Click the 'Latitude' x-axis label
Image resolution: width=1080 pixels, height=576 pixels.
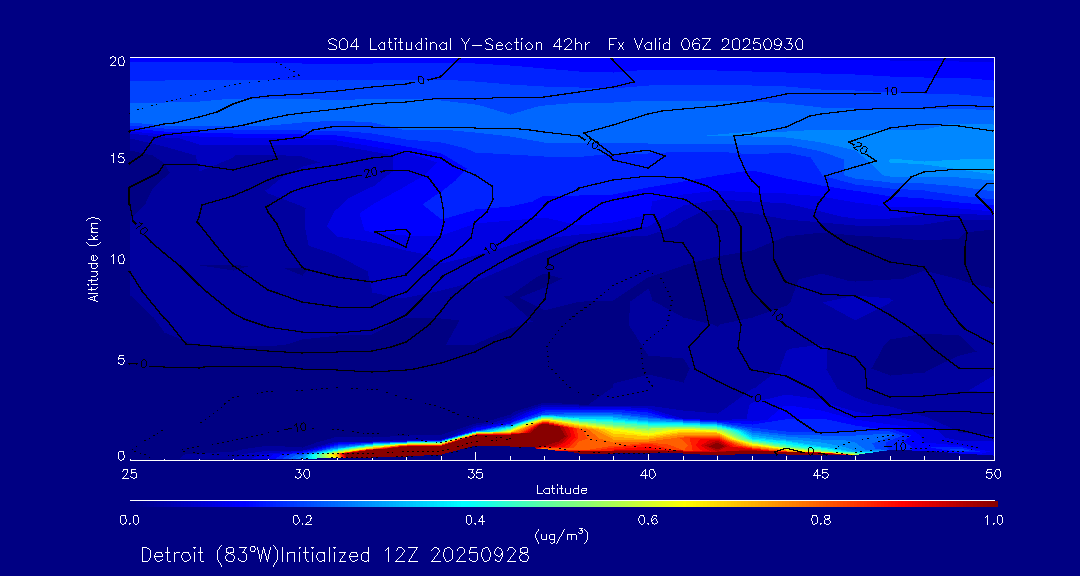coord(561,491)
